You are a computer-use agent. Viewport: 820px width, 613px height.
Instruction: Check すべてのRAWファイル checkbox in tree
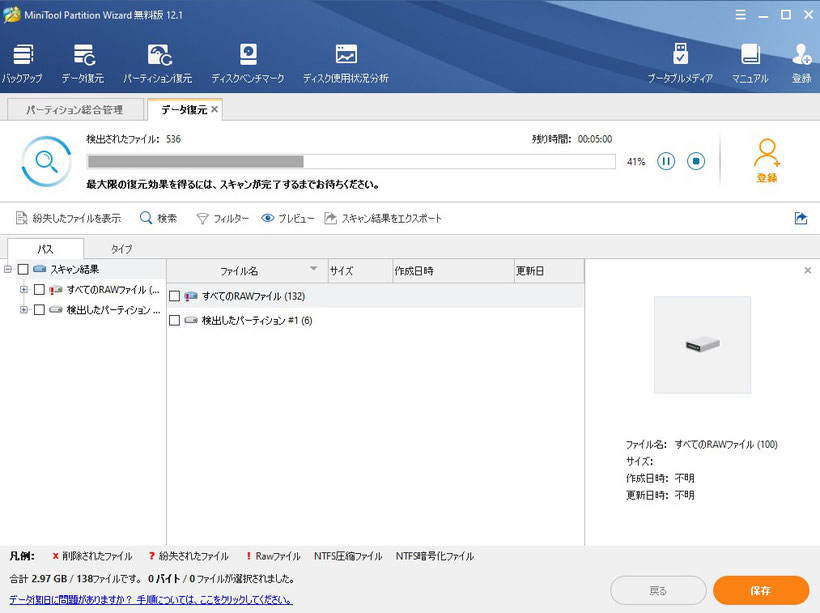tap(39, 290)
